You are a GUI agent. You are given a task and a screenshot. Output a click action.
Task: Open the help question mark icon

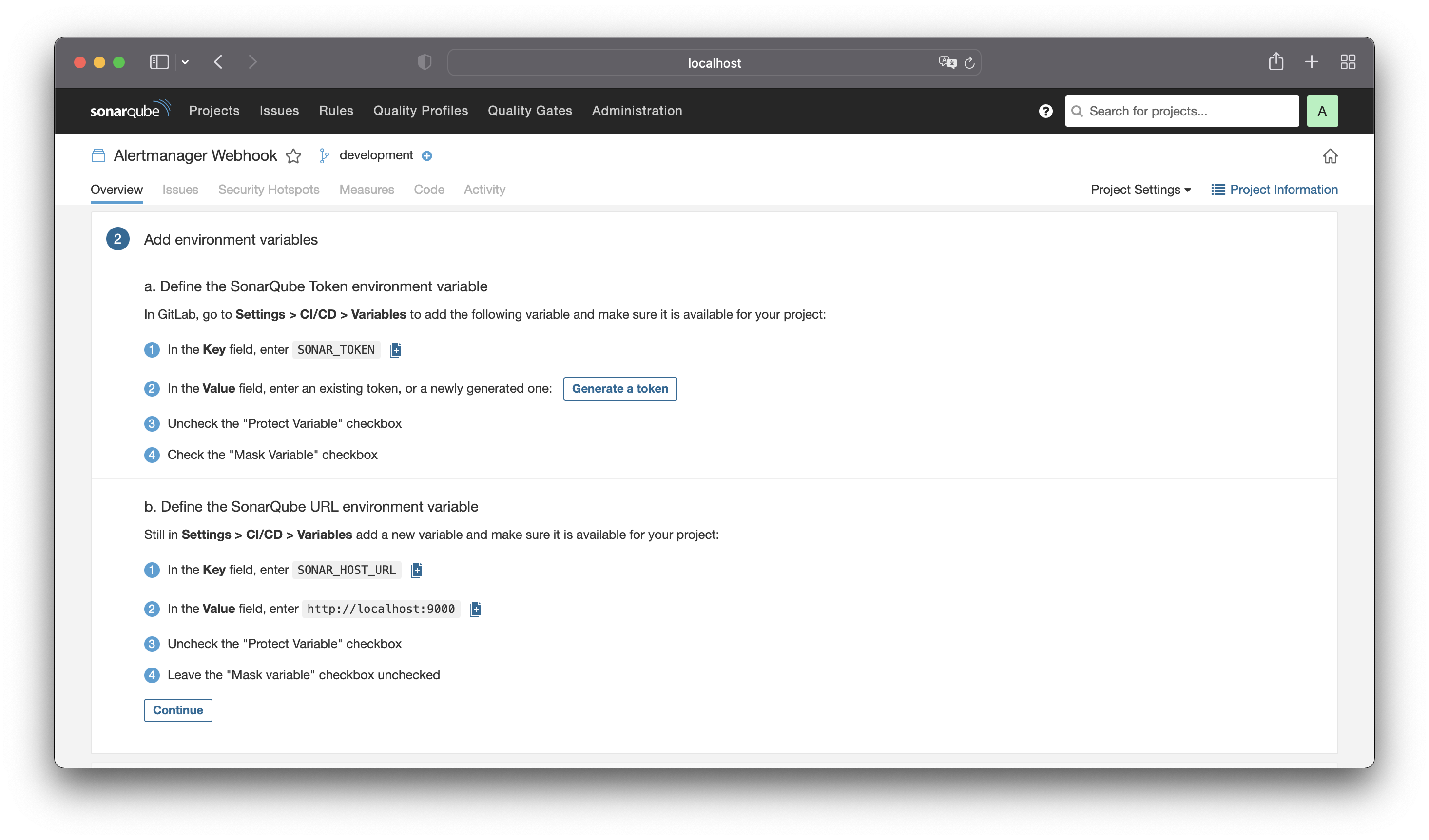(x=1045, y=111)
